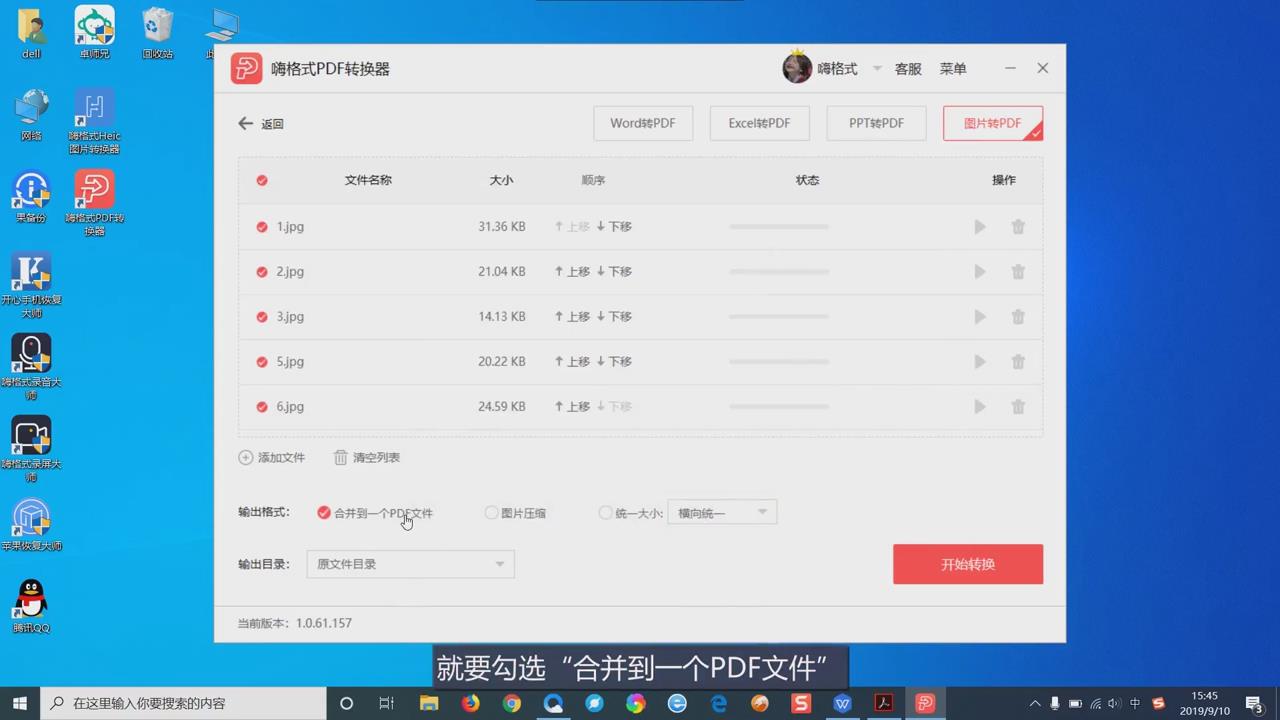Select the 苹果恢复大师 desktop icon

tap(31, 524)
